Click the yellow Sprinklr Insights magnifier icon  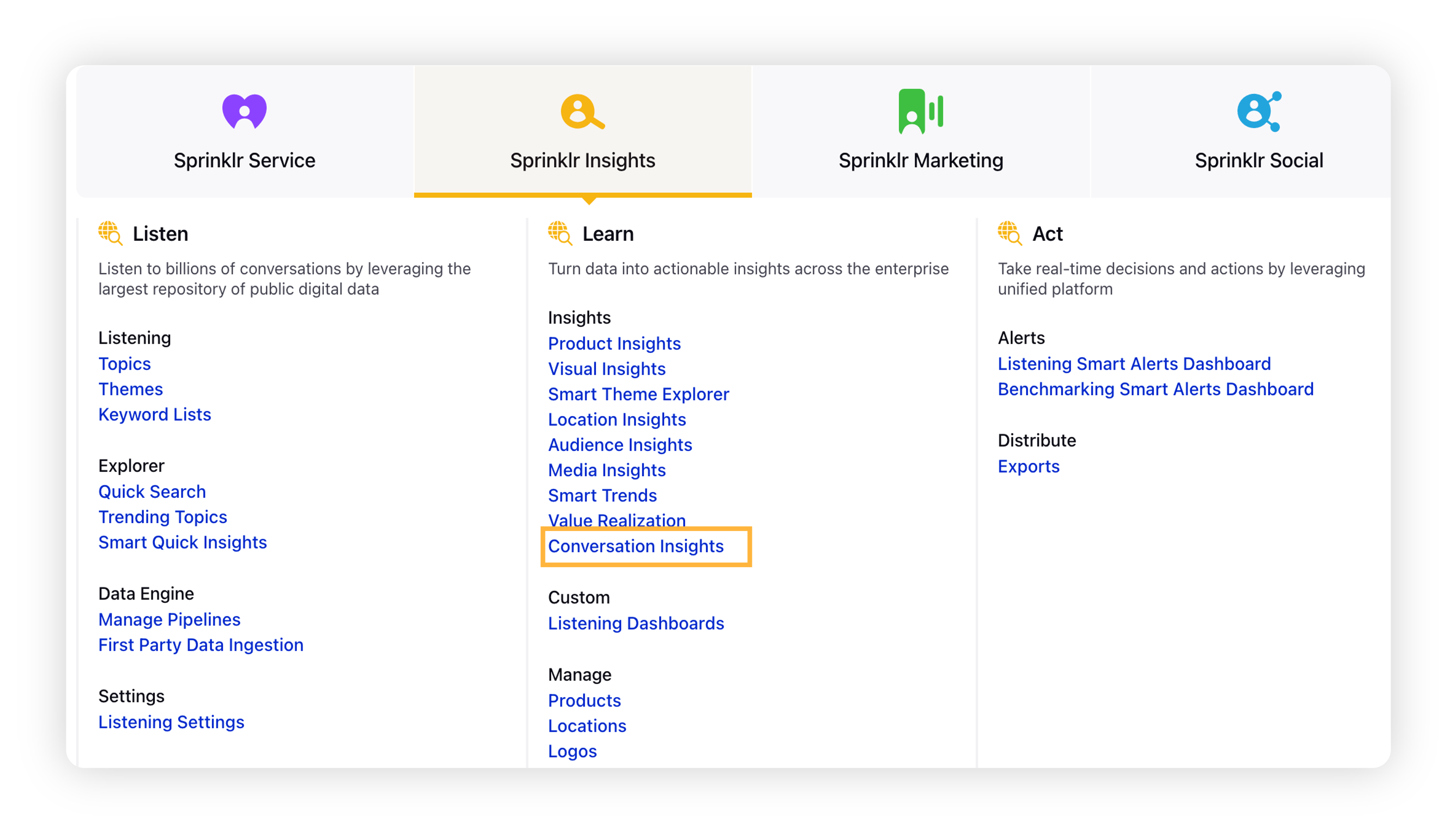click(583, 112)
